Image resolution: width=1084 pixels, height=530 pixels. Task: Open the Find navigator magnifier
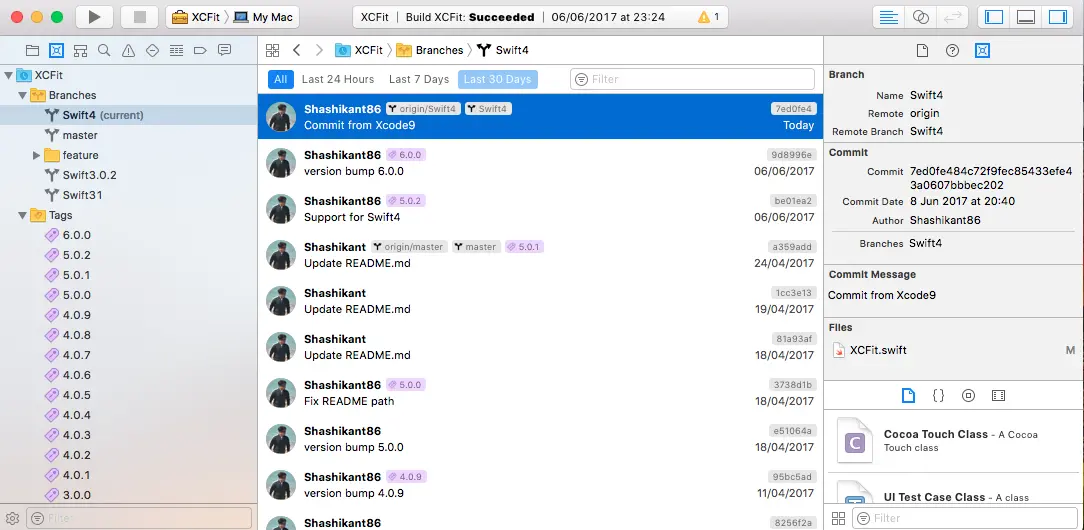point(104,50)
